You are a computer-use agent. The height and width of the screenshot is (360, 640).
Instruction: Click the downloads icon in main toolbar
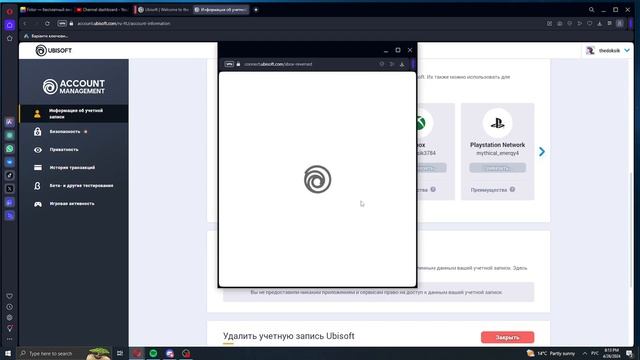(599, 24)
